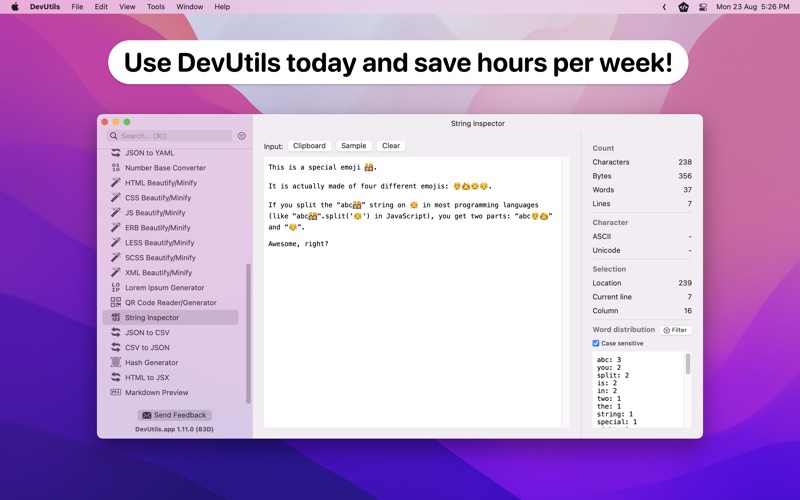Open the View menu
Viewport: 800px width, 500px height.
click(x=127, y=7)
